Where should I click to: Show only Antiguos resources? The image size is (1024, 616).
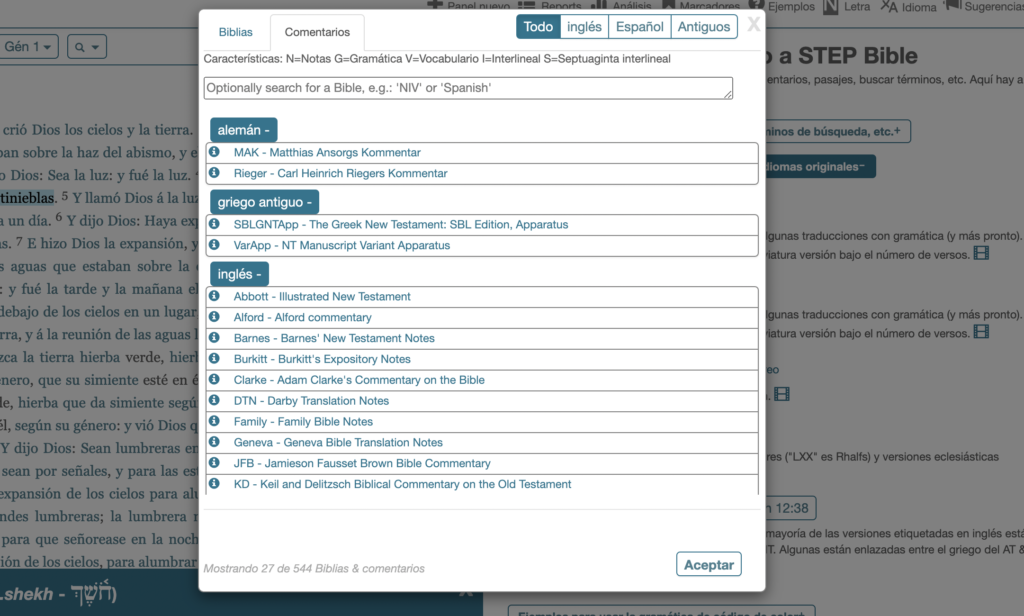[703, 26]
